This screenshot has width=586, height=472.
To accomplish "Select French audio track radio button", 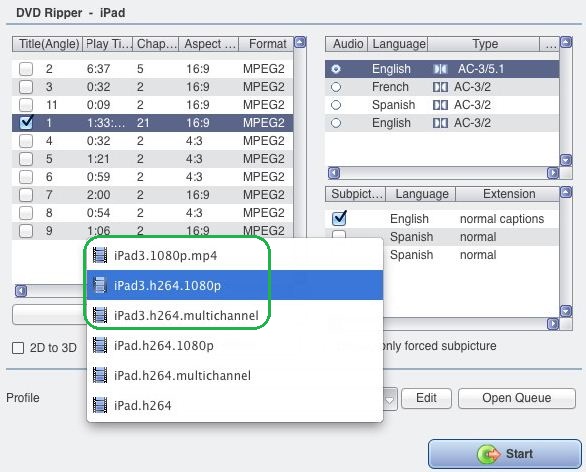I will [x=336, y=87].
